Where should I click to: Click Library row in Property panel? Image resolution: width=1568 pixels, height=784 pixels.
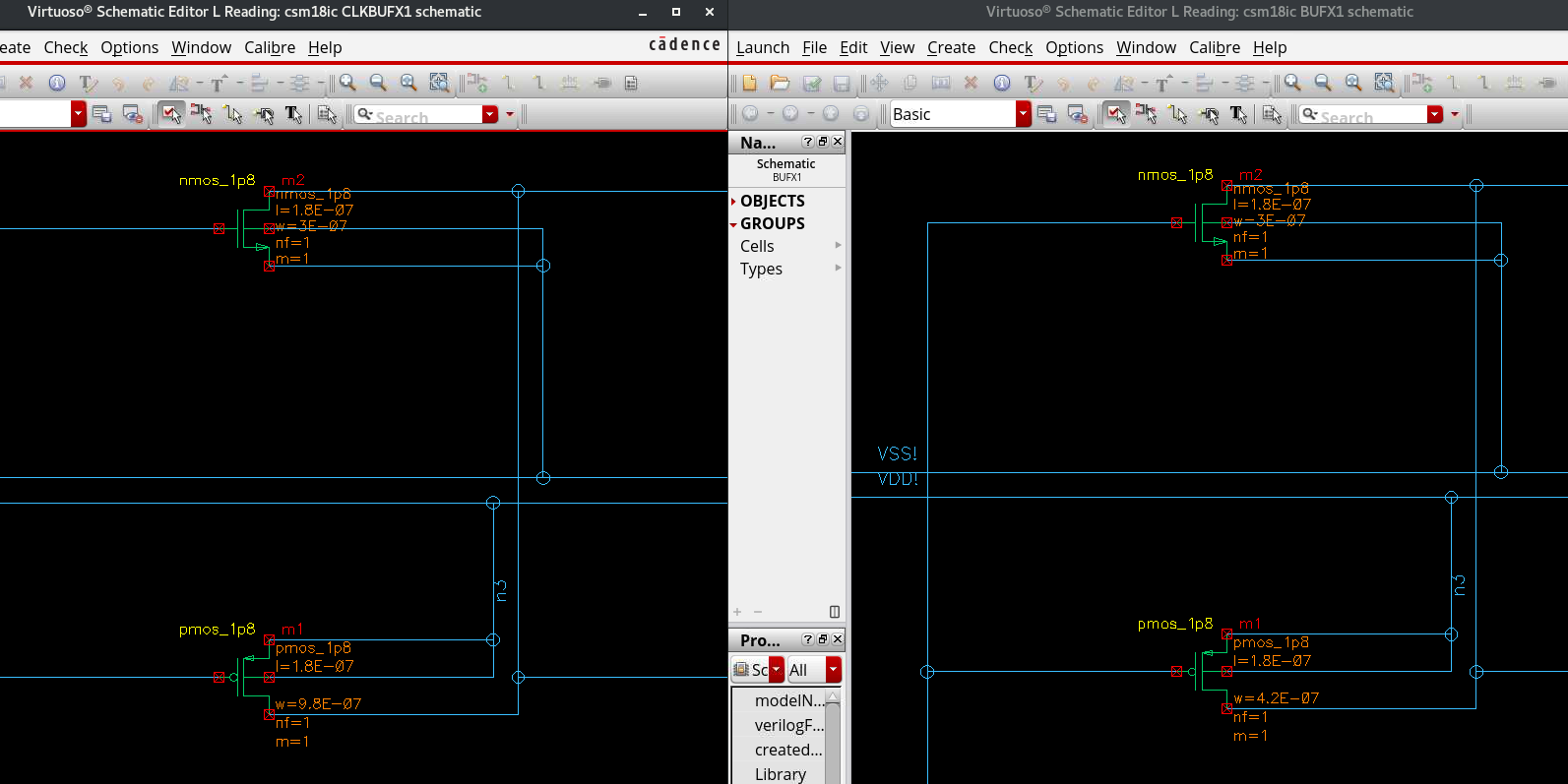click(779, 774)
